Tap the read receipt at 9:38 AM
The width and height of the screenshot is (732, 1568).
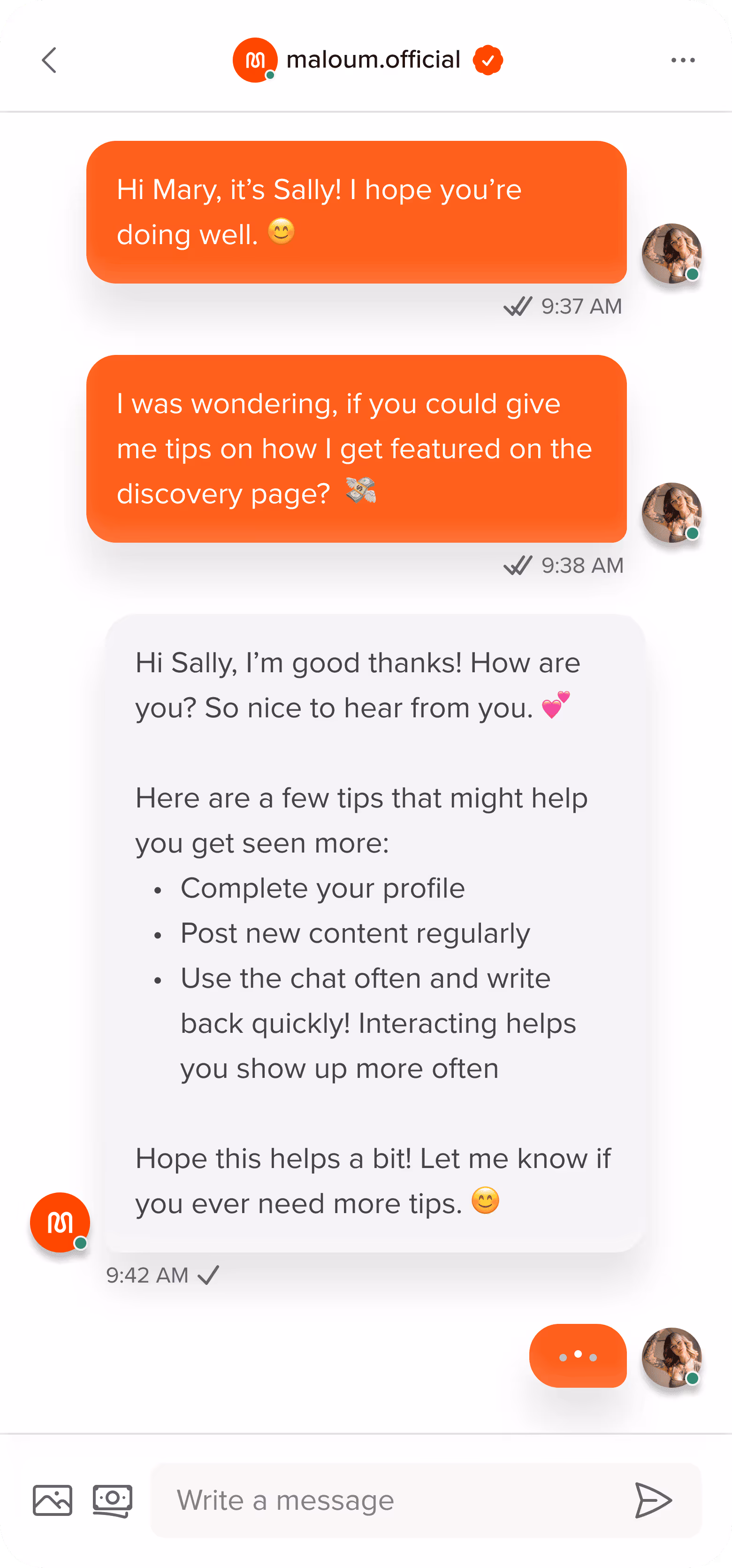click(x=518, y=566)
